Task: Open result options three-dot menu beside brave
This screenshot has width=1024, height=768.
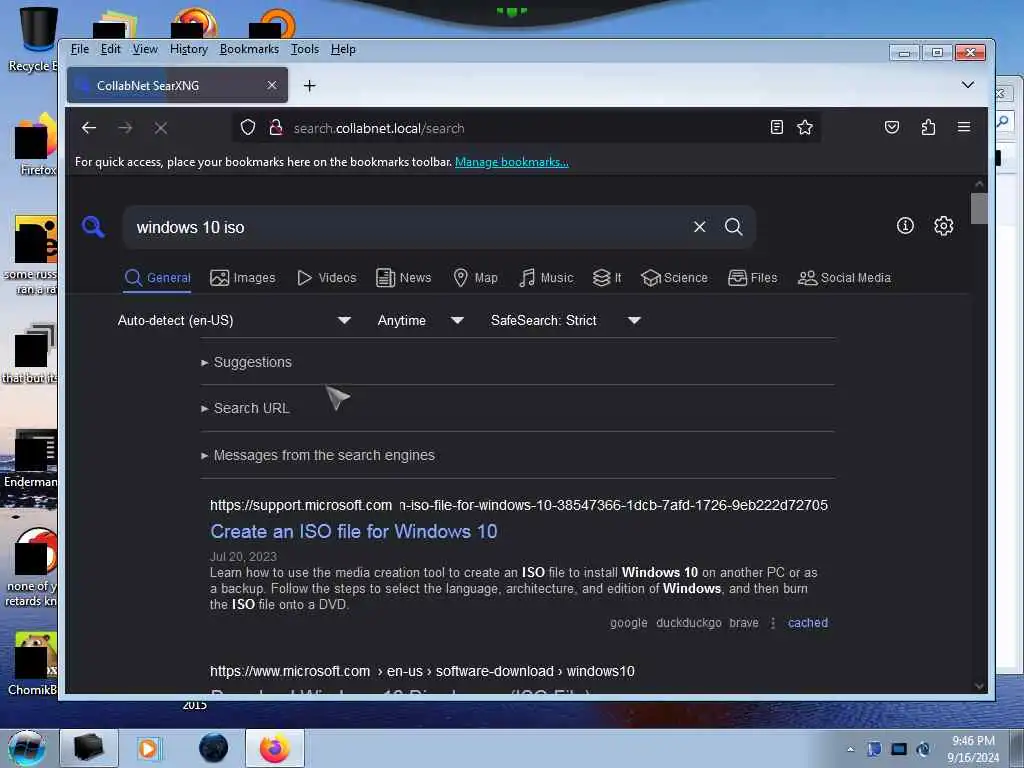Action: tap(773, 623)
